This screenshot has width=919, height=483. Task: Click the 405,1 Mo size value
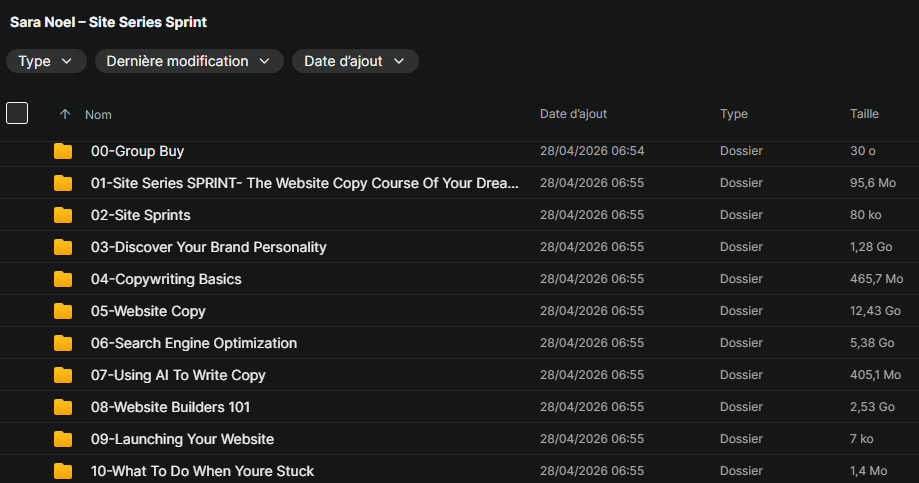(875, 375)
